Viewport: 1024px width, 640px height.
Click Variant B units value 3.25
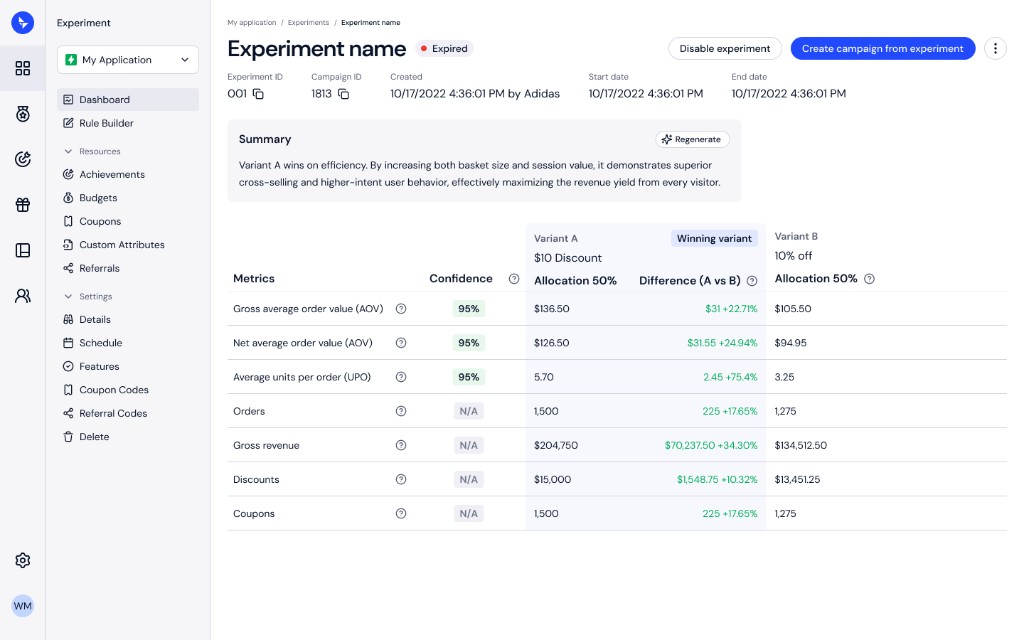784,377
